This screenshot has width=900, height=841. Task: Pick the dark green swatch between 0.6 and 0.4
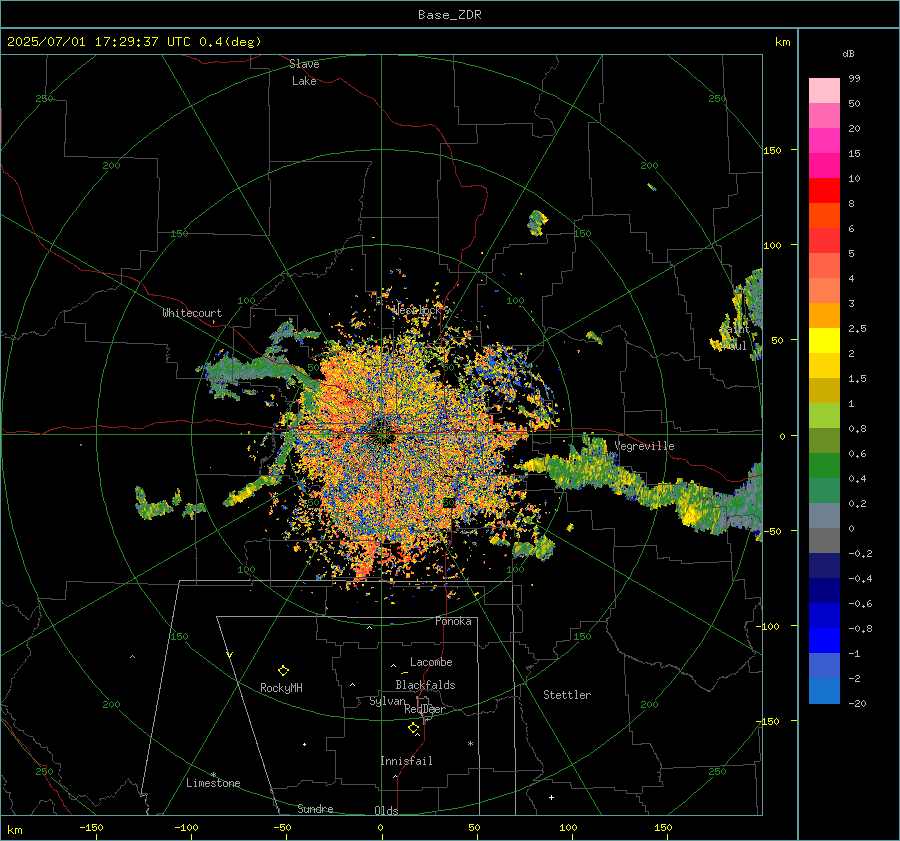(x=824, y=466)
